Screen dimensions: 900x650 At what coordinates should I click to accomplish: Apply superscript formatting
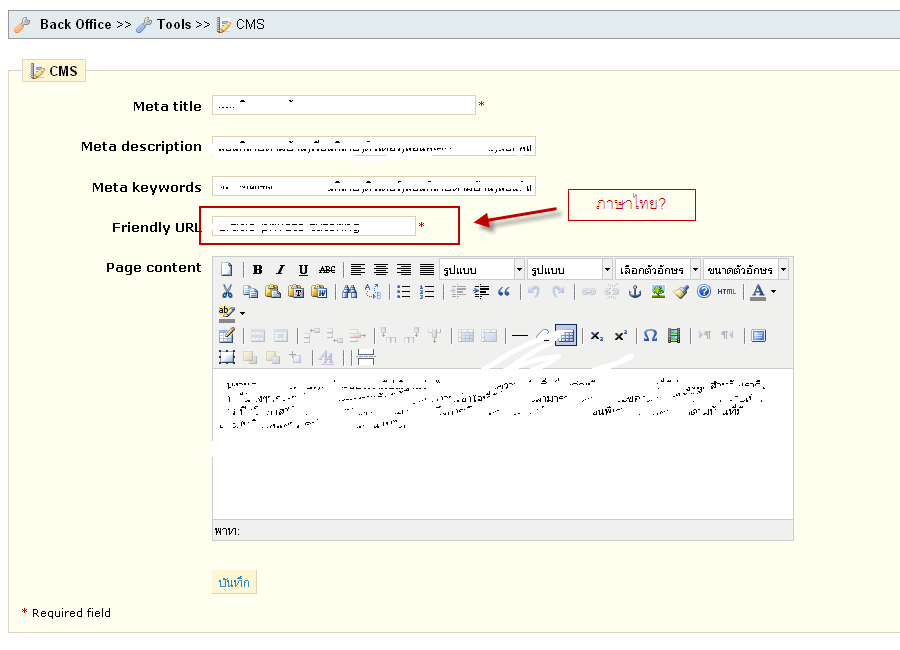[620, 335]
